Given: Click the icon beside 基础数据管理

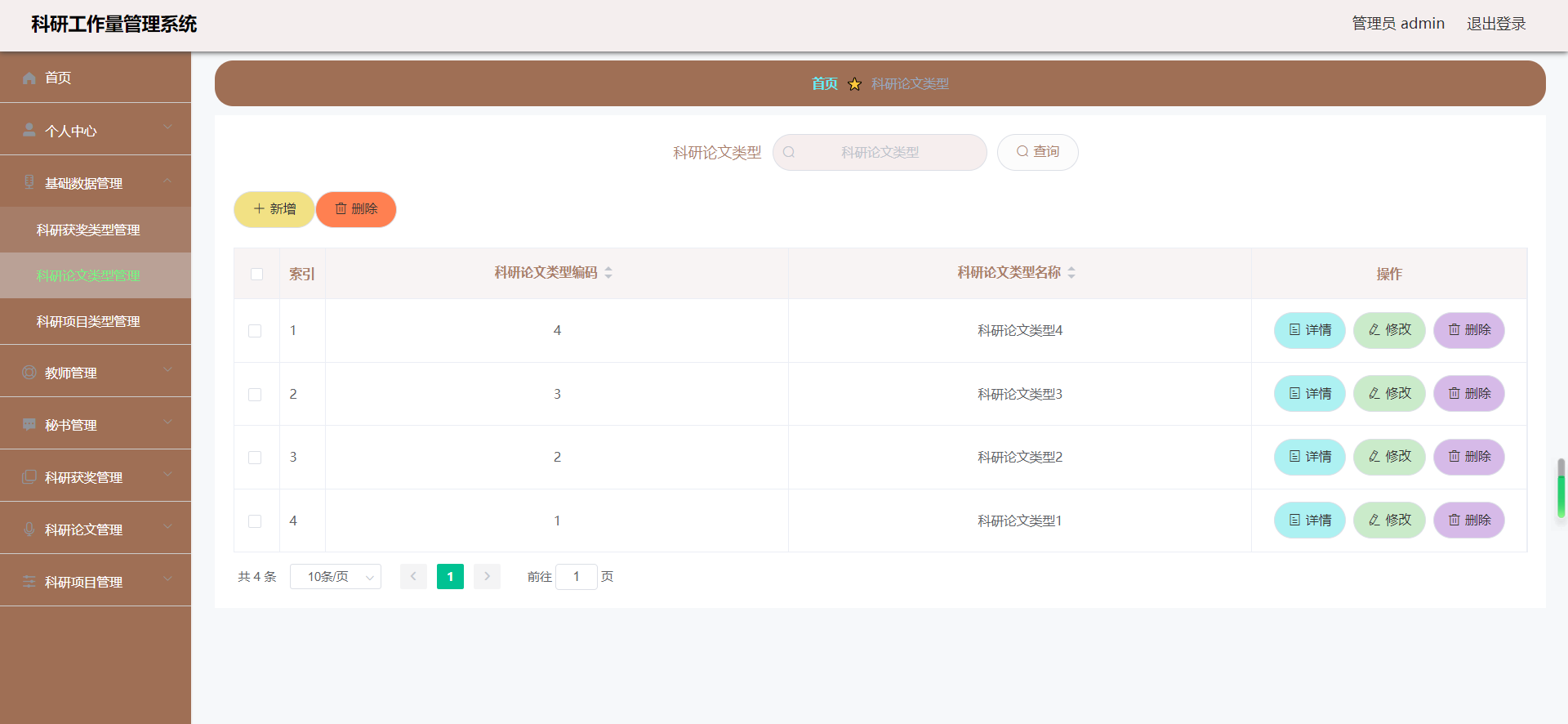Looking at the screenshot, I should click(x=29, y=182).
